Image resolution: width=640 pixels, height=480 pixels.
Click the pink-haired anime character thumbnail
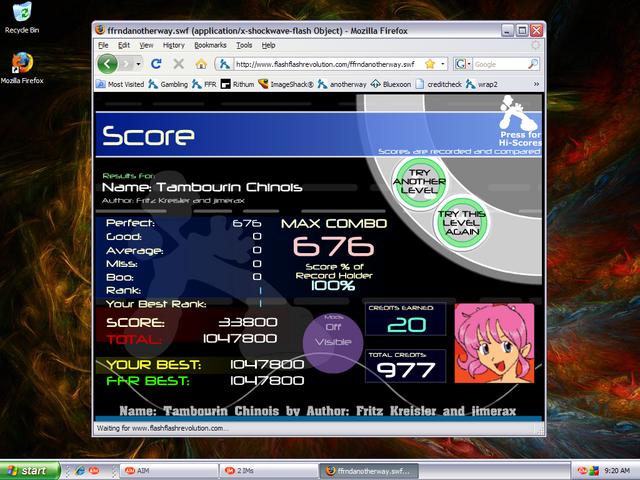[x=494, y=343]
